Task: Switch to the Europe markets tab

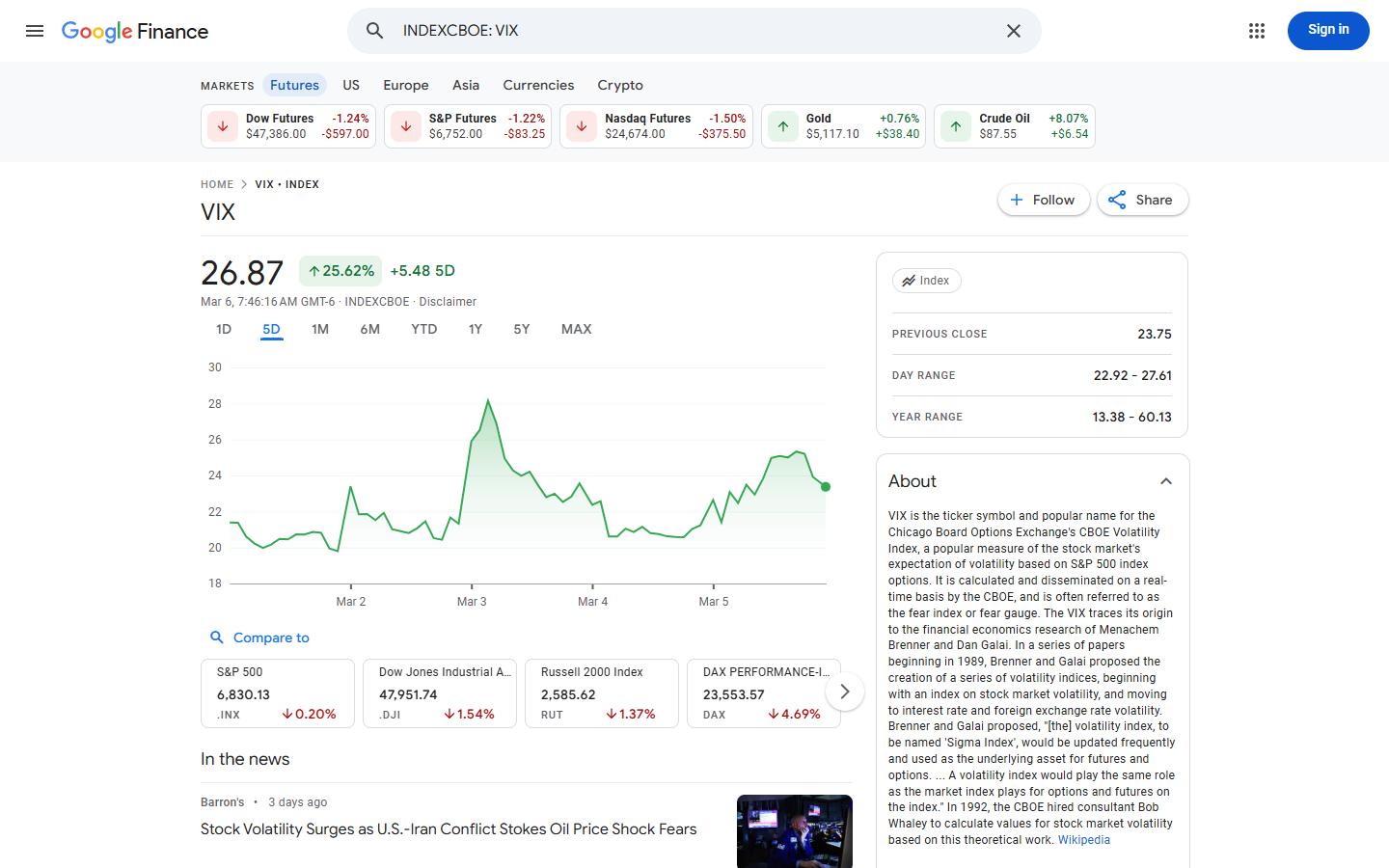Action: tap(405, 85)
